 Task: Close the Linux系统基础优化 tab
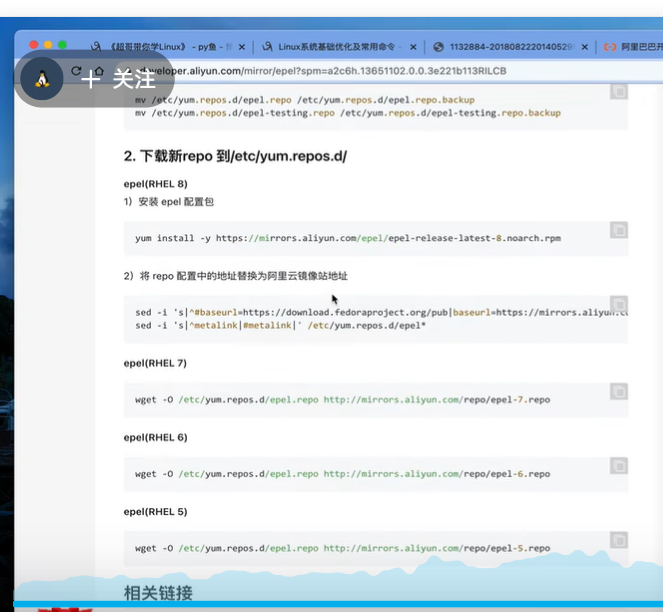pyautogui.click(x=413, y=47)
